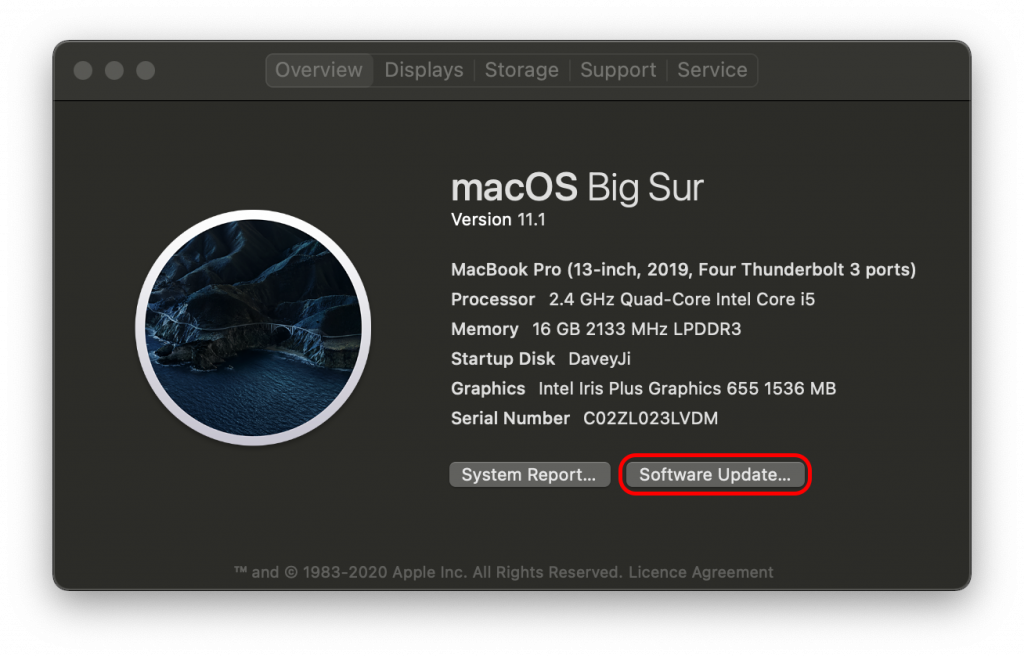
Task: Click the processor value 2.4 GHz Quad-Core Intel Core i5
Action: 682,299
